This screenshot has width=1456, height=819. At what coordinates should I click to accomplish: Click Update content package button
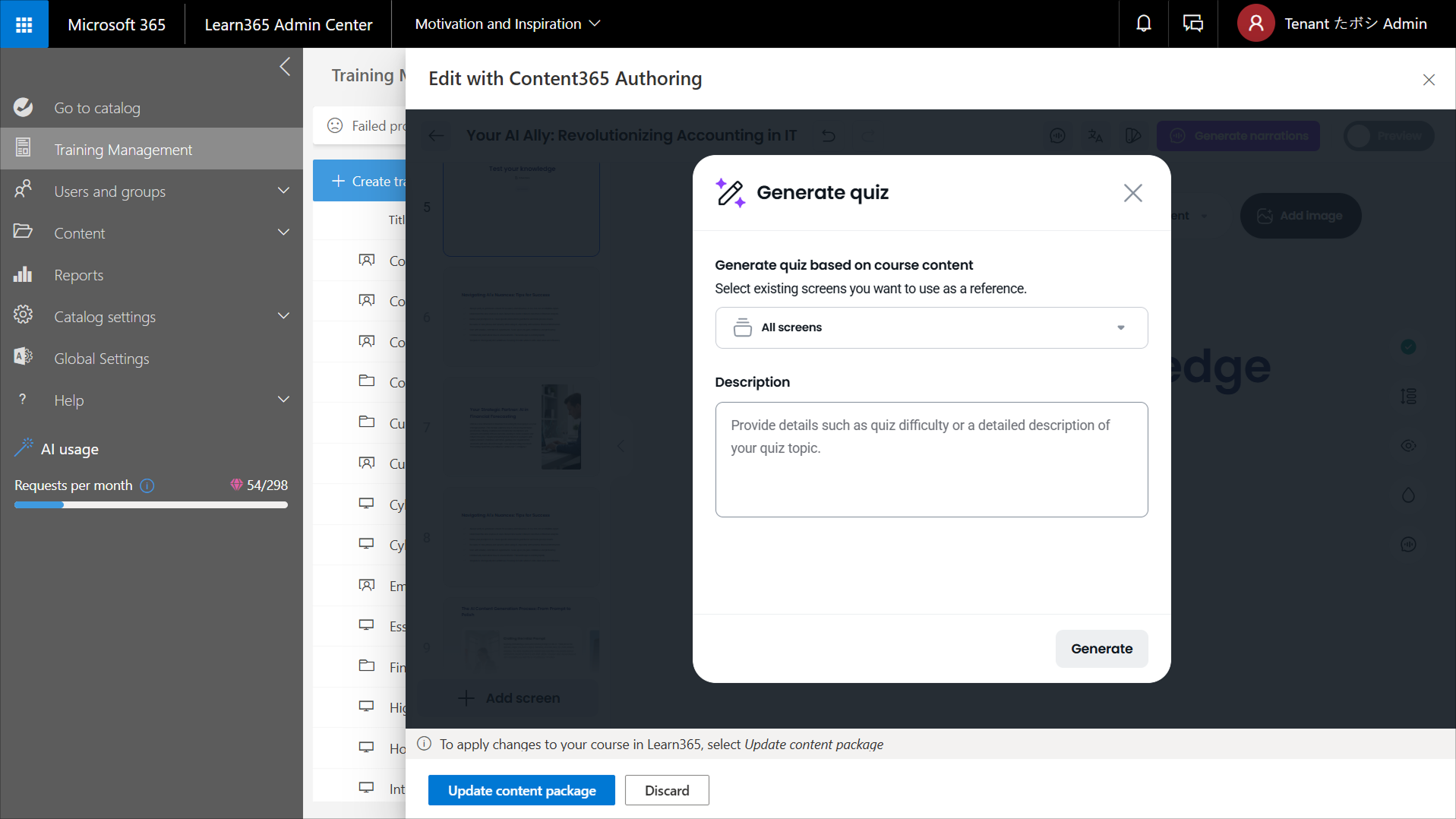(521, 790)
